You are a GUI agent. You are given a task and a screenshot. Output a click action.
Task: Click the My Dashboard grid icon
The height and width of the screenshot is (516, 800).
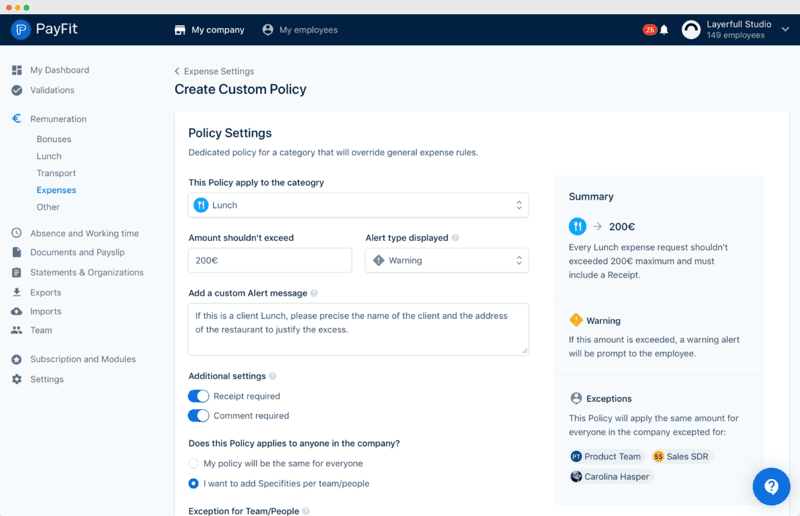tap(17, 70)
